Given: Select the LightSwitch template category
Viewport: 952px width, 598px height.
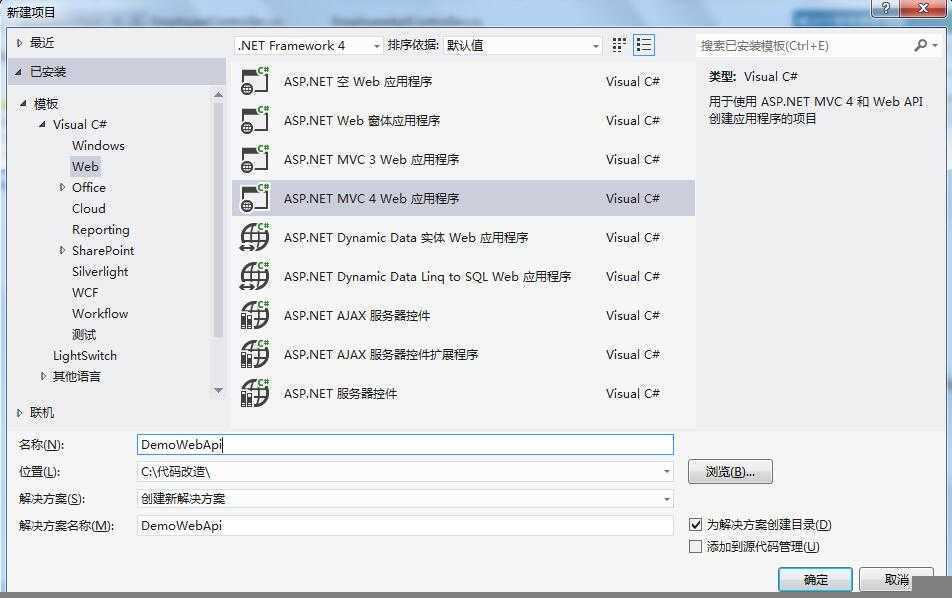Looking at the screenshot, I should tap(85, 356).
